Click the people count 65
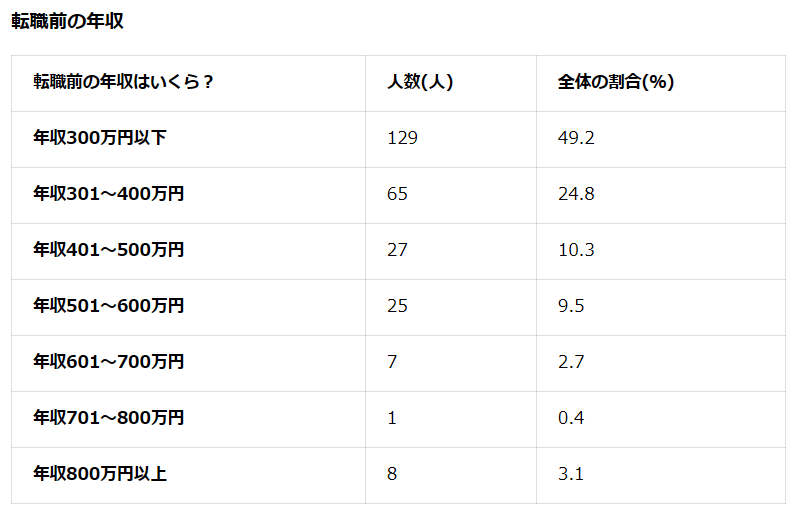 coord(397,194)
